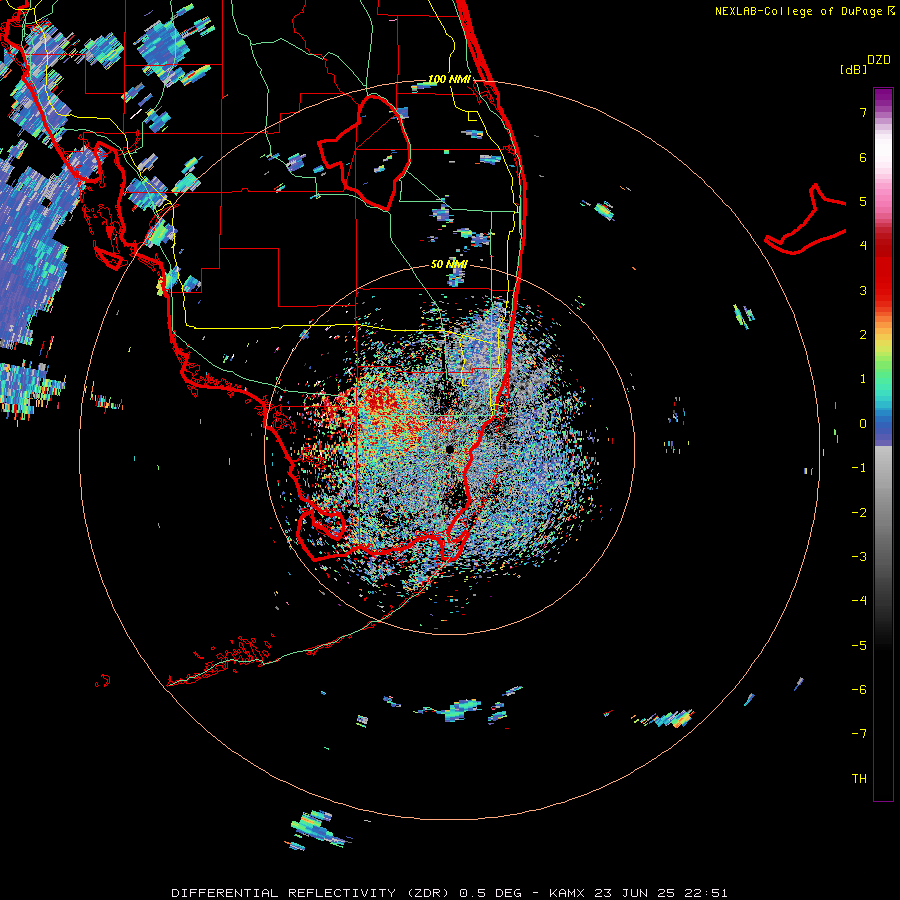This screenshot has height=900, width=900.
Task: Click the KAMX radar site black dot
Action: pos(449,449)
